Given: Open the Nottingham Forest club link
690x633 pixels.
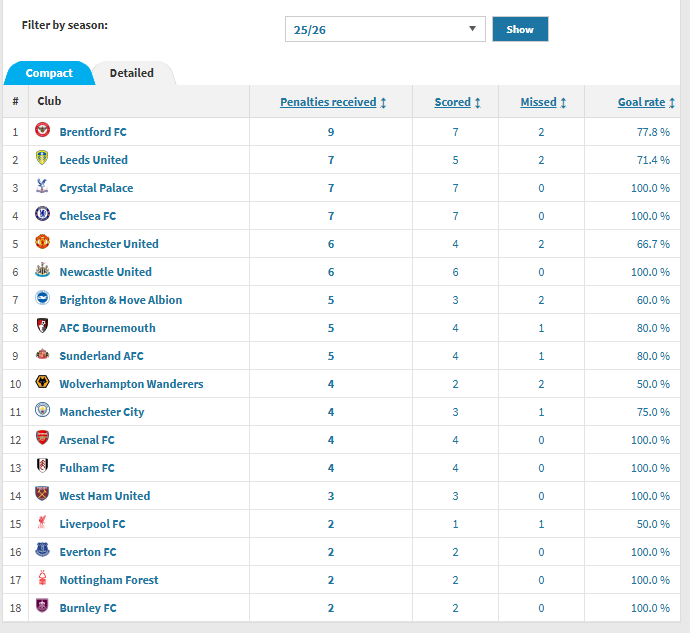Looking at the screenshot, I should (109, 580).
